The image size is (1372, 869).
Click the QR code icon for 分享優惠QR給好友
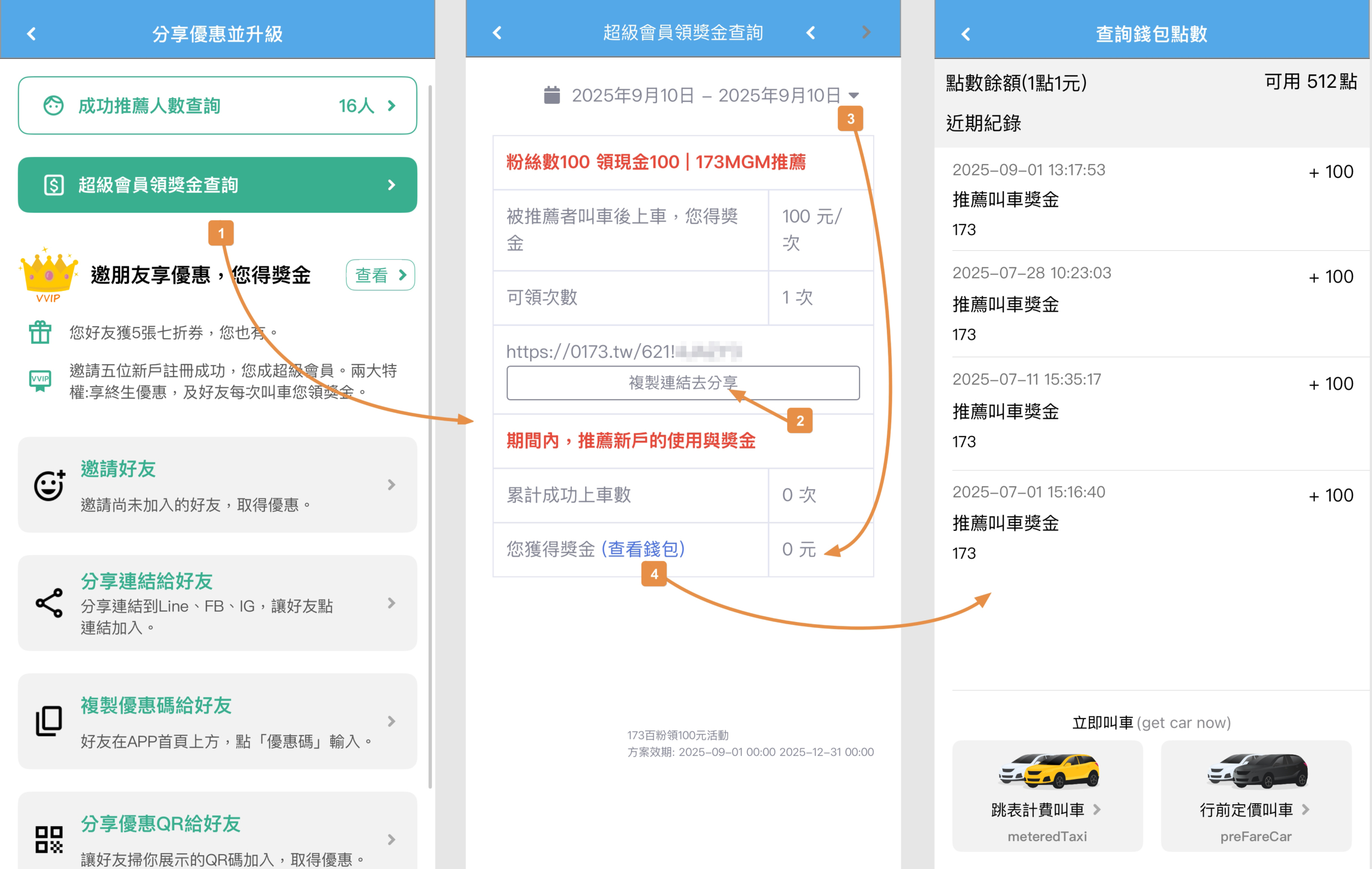[49, 840]
